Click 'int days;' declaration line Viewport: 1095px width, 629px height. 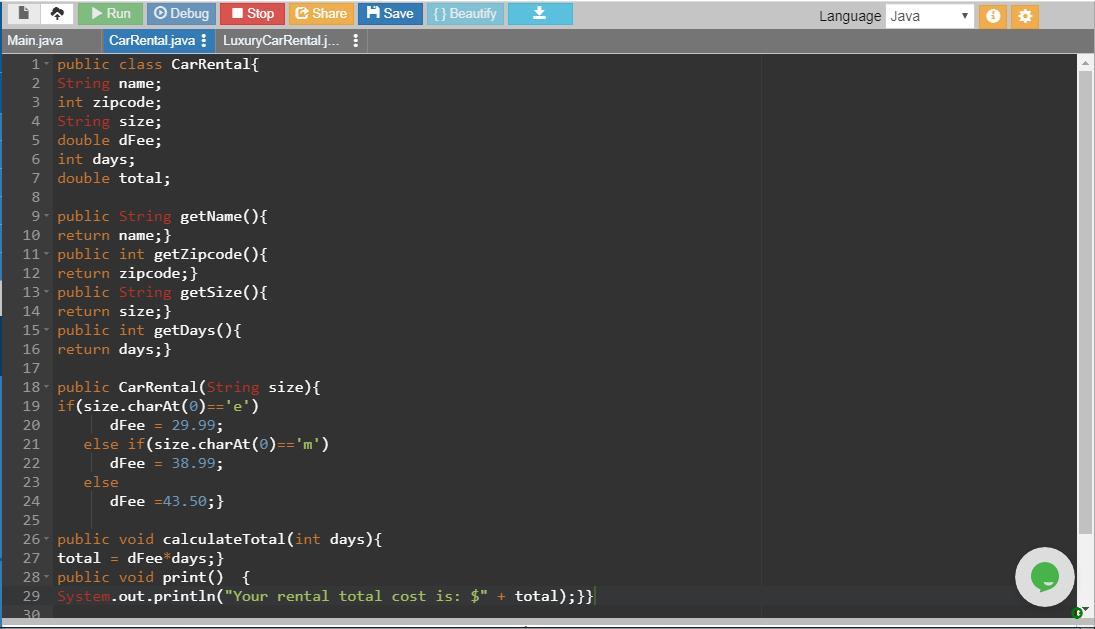coord(96,159)
